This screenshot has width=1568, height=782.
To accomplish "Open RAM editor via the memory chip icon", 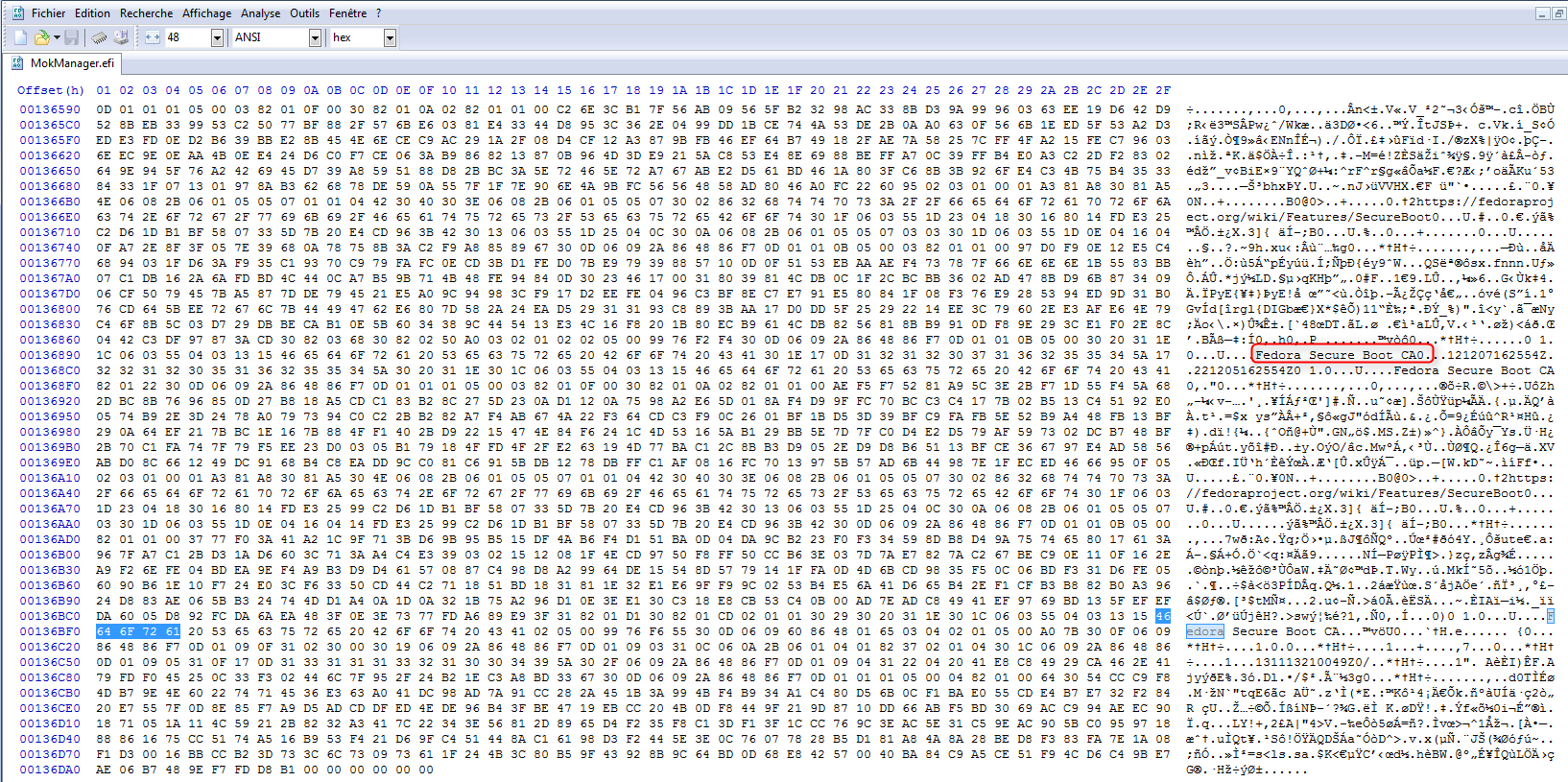I will point(99,37).
